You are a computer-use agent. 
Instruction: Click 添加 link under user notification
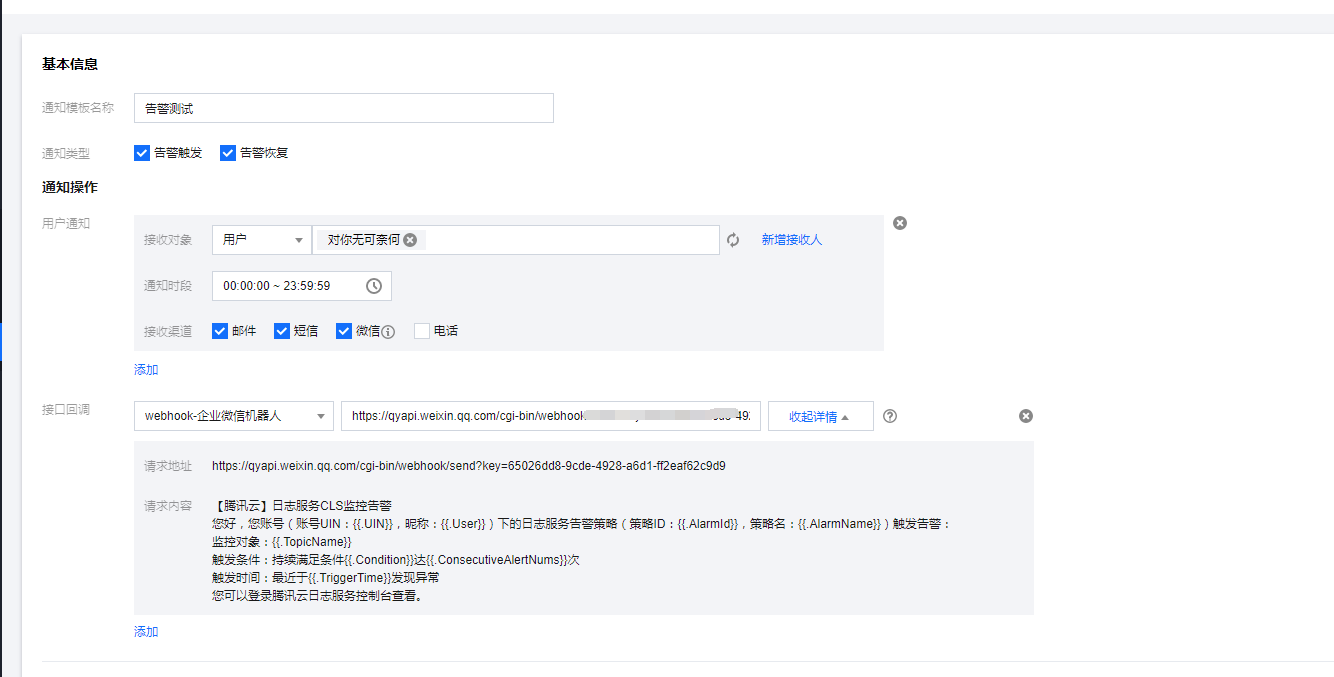point(146,370)
